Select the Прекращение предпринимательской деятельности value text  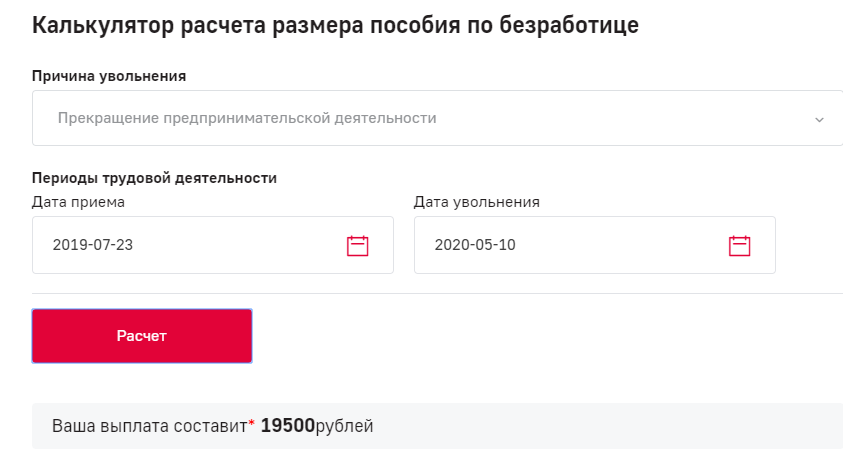coord(247,118)
